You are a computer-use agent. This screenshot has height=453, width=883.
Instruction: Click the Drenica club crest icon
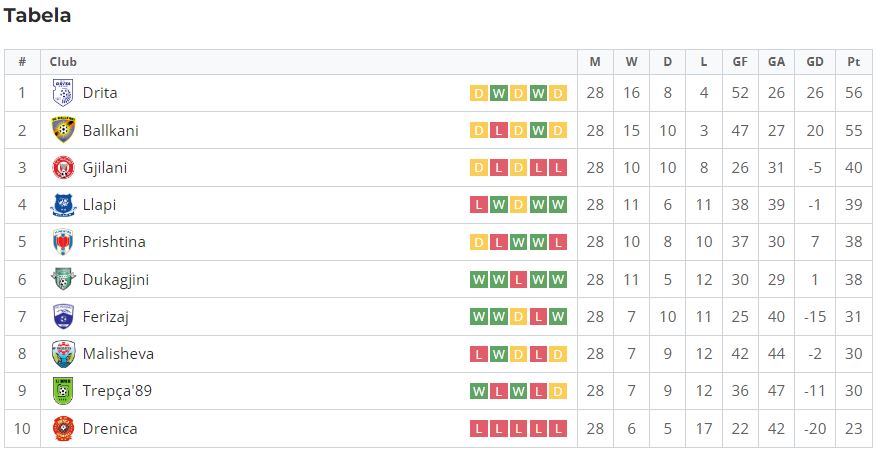(x=63, y=429)
